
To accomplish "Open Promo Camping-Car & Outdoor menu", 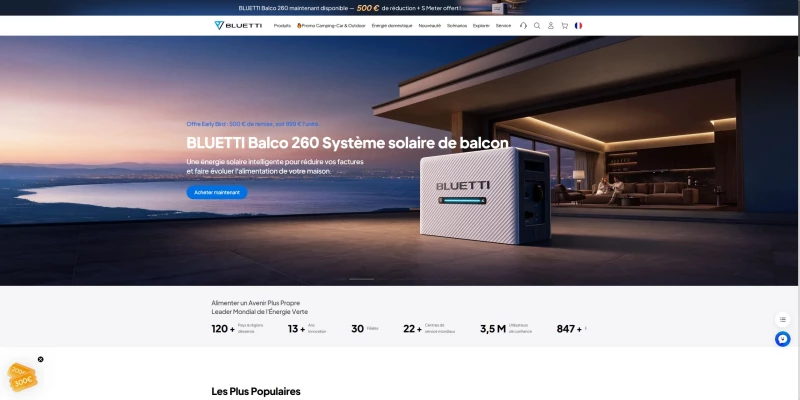I will coord(331,26).
